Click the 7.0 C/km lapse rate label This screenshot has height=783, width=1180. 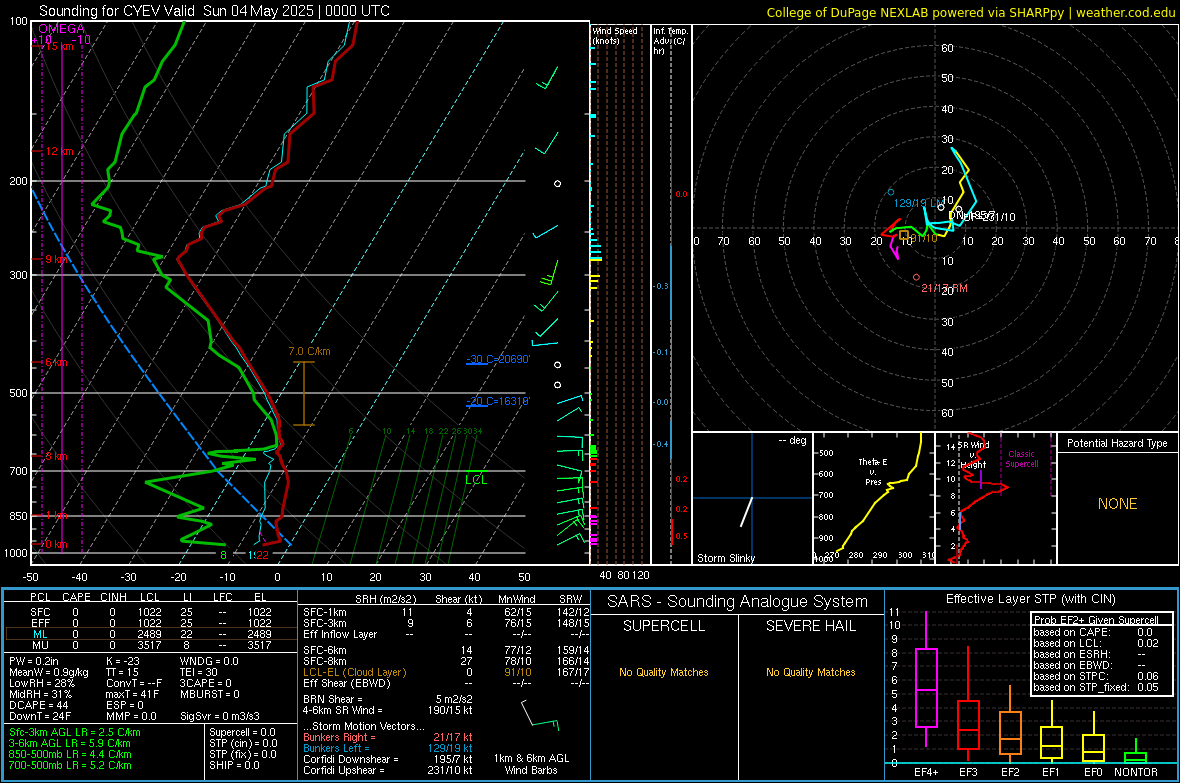click(x=309, y=352)
